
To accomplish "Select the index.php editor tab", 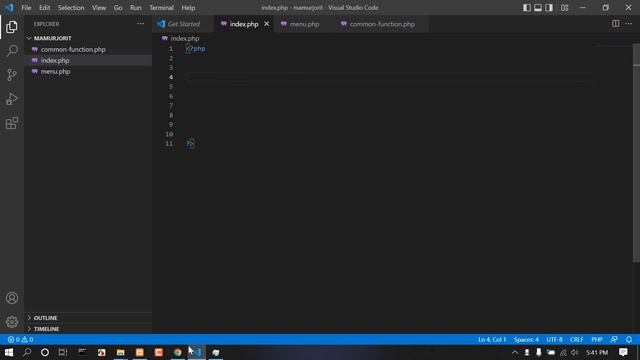I will [x=244, y=24].
